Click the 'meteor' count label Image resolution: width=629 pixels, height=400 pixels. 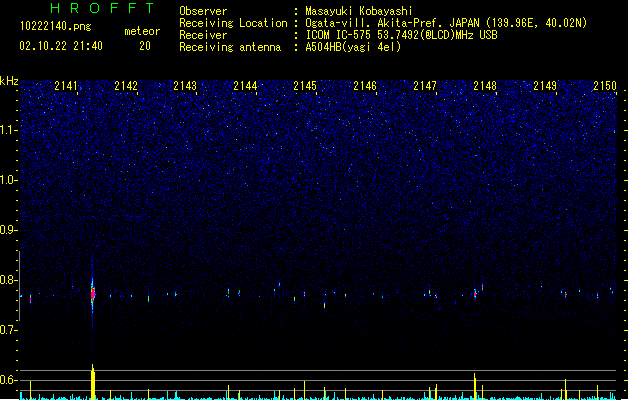click(x=142, y=31)
